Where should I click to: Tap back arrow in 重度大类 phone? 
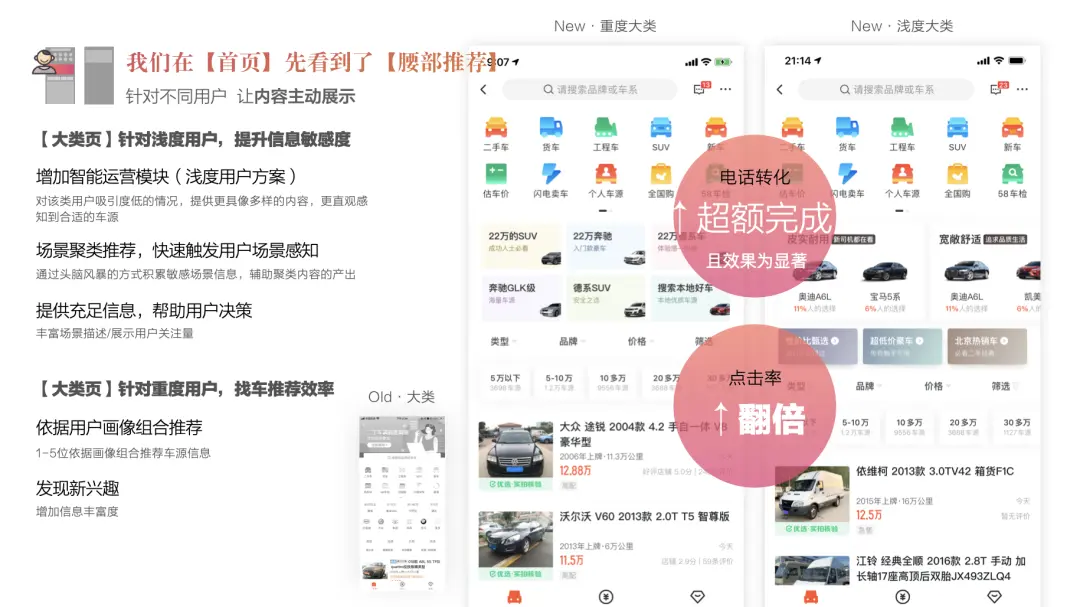pos(484,90)
